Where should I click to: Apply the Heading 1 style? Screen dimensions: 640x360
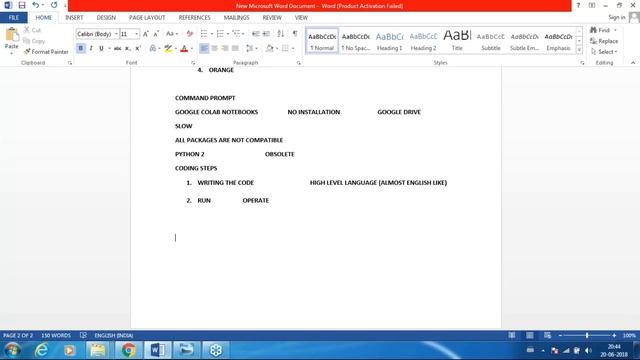point(389,41)
